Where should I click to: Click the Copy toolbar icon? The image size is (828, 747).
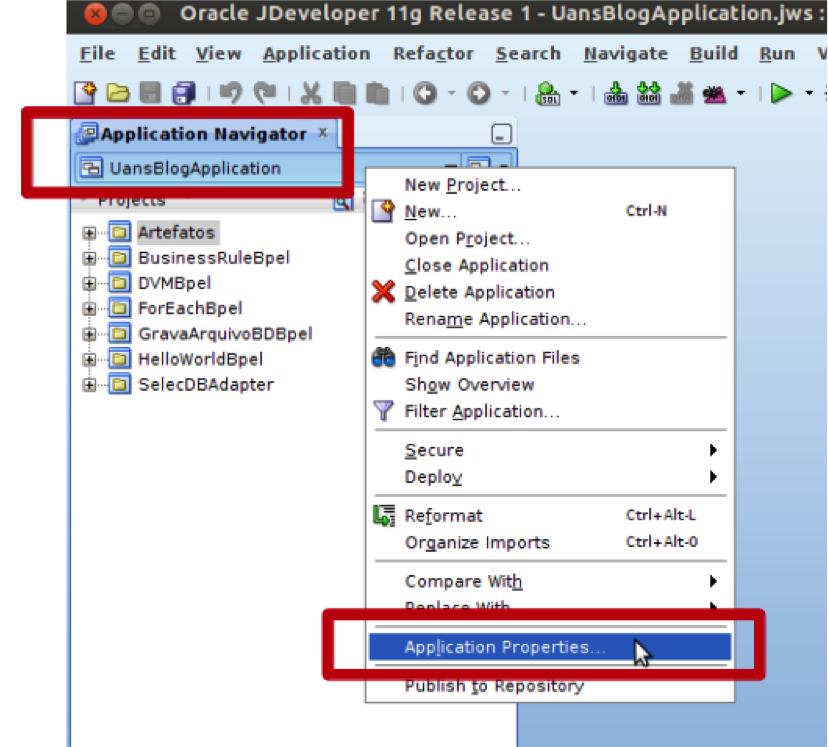(x=344, y=93)
